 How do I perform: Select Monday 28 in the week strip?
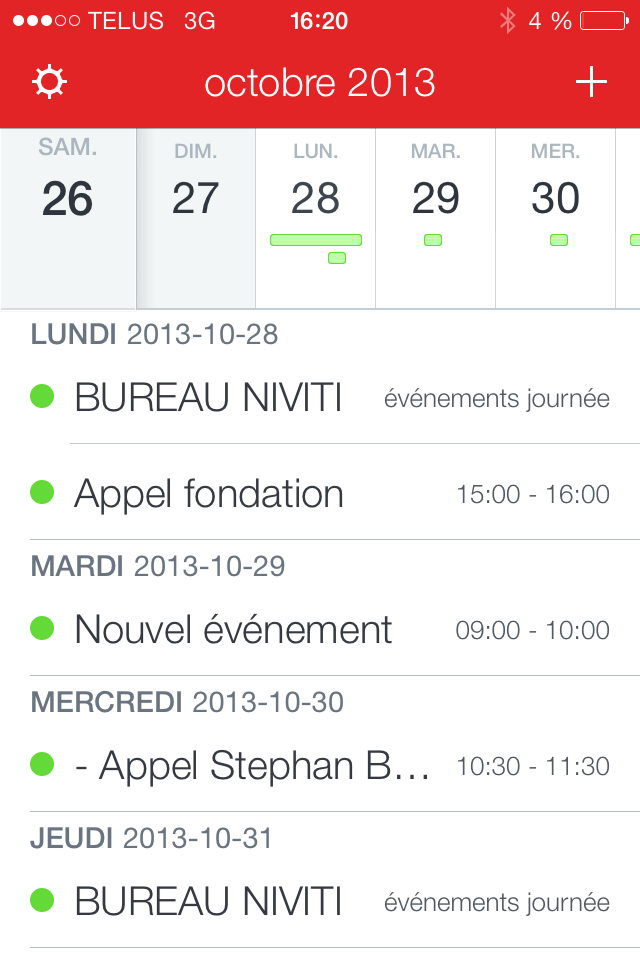[315, 219]
